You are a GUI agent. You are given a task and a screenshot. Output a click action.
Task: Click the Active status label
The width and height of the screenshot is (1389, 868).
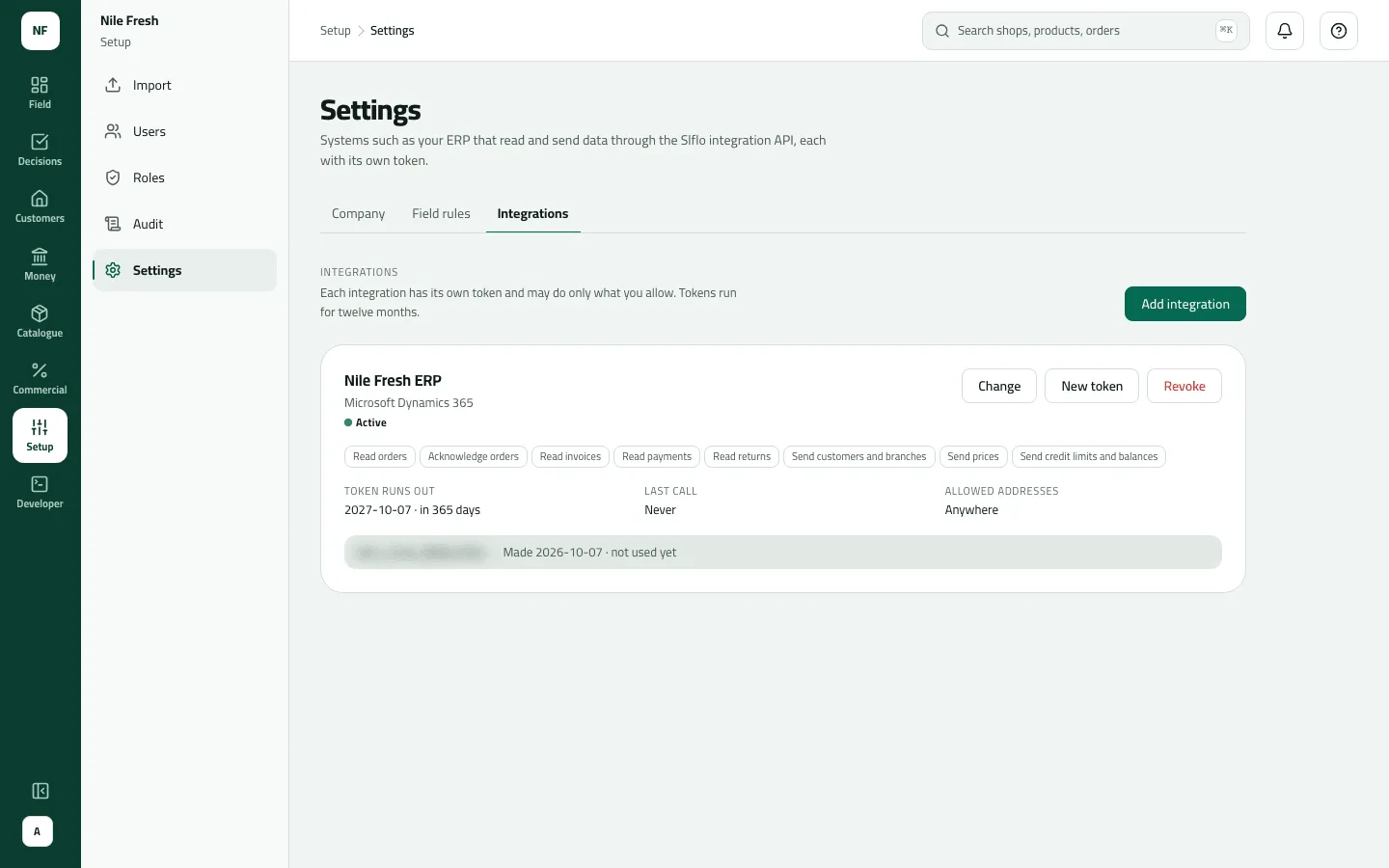366,422
